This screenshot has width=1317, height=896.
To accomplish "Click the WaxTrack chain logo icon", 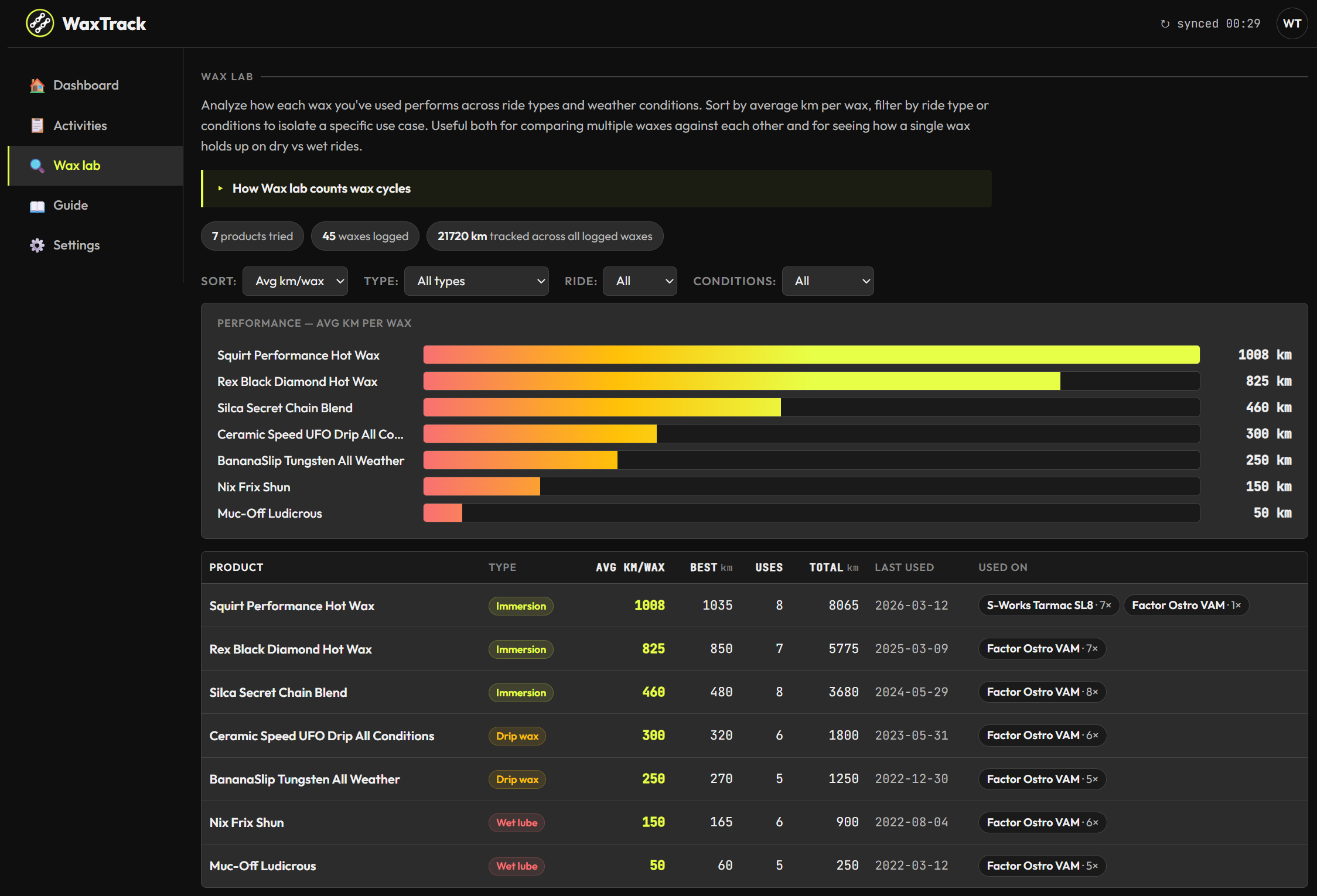I will coord(40,23).
